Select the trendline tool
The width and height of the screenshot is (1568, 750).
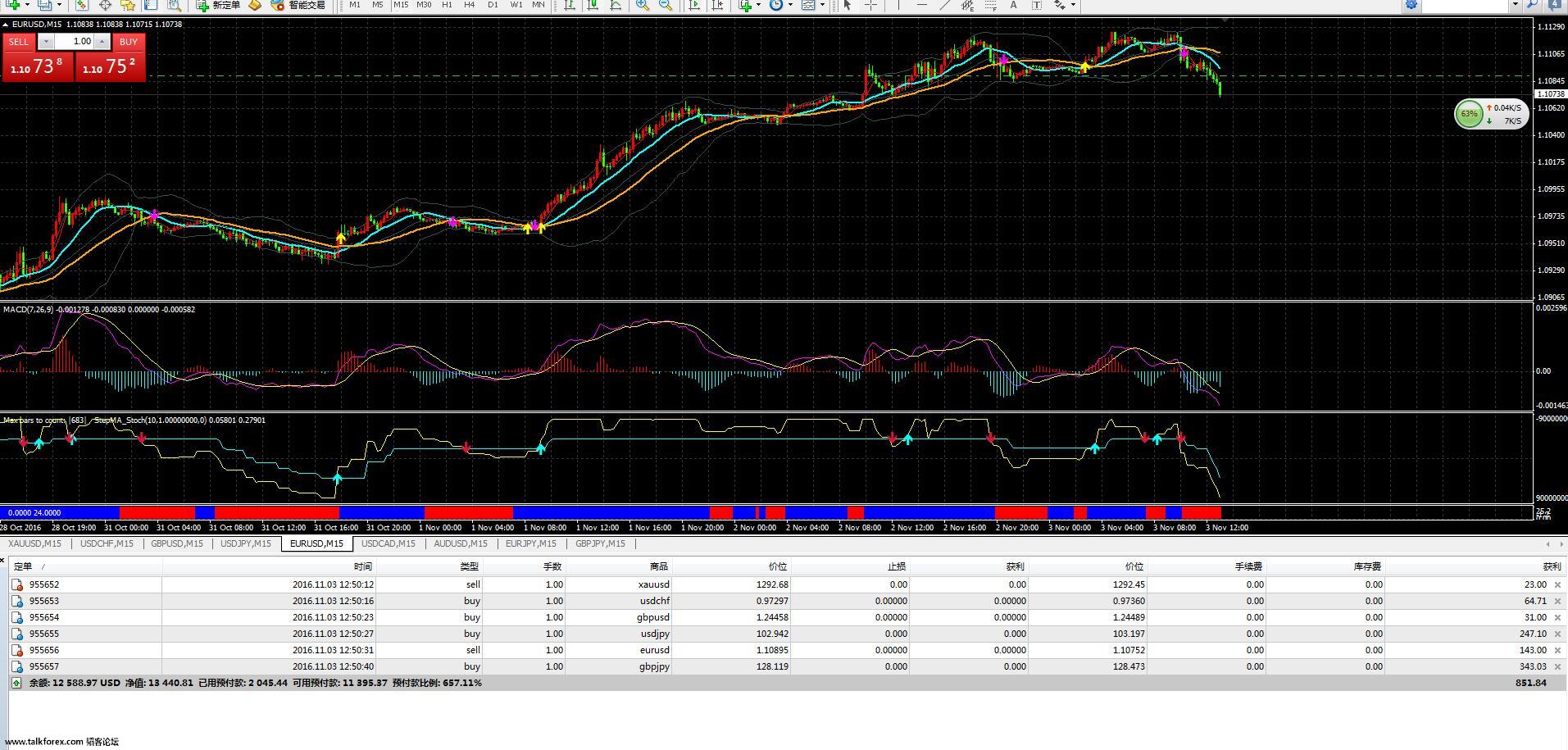pyautogui.click(x=945, y=4)
